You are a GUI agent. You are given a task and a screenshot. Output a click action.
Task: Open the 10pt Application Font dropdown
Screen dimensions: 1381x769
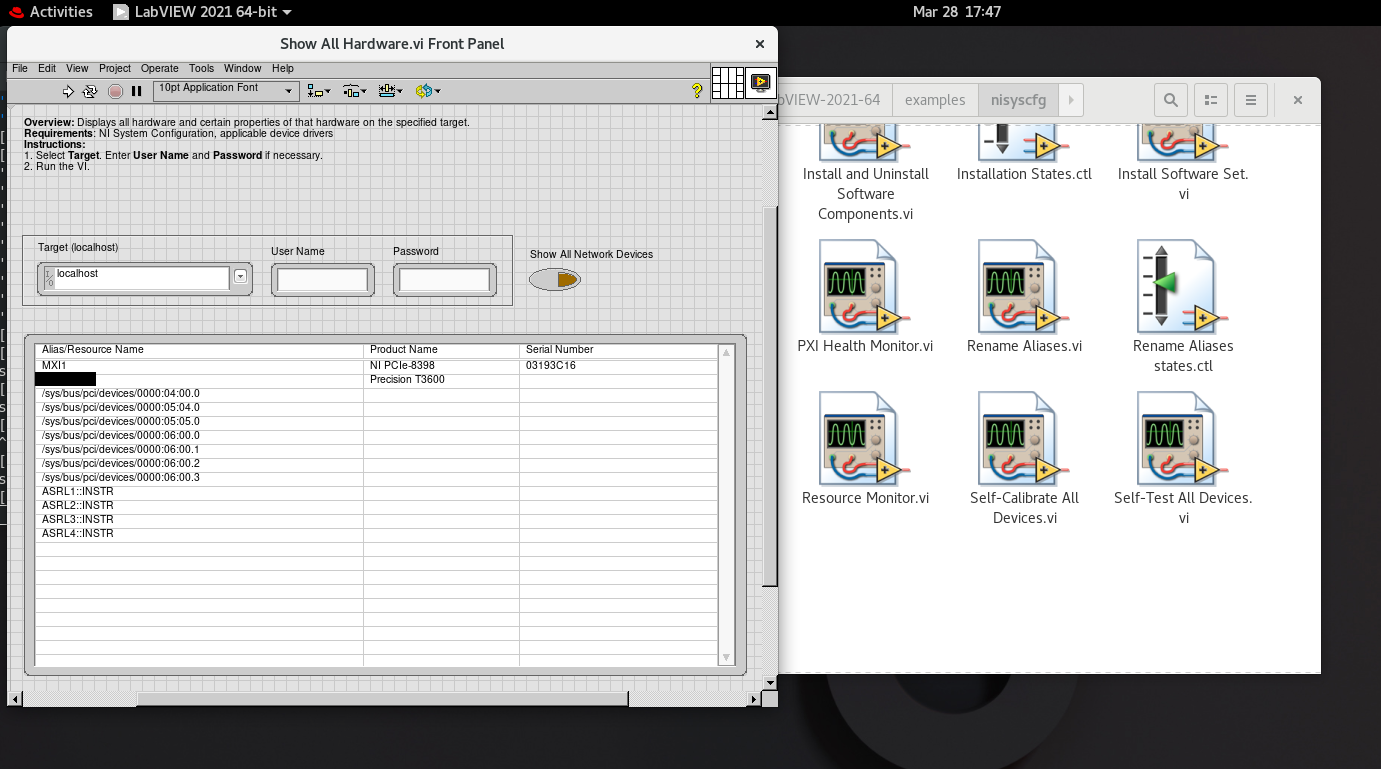click(226, 91)
